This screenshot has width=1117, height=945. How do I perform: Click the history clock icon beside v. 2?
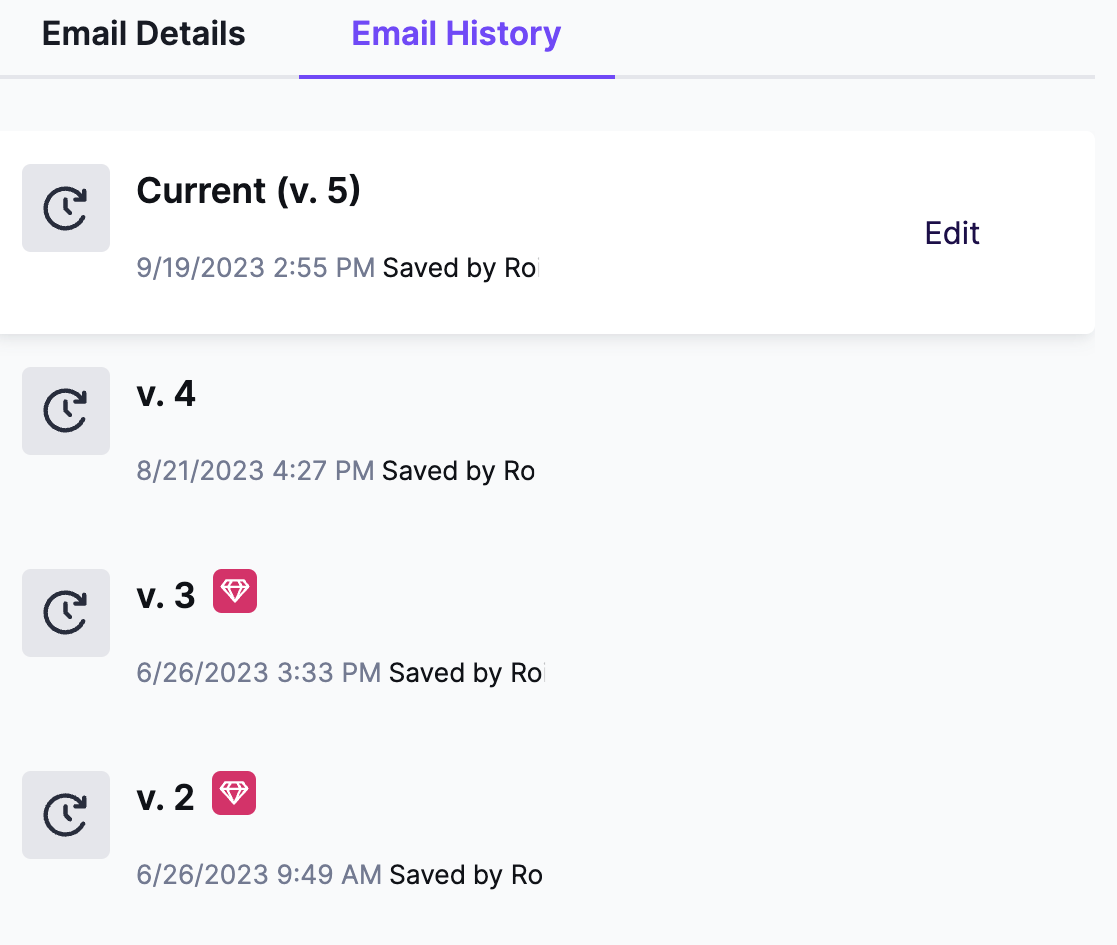tap(66, 815)
